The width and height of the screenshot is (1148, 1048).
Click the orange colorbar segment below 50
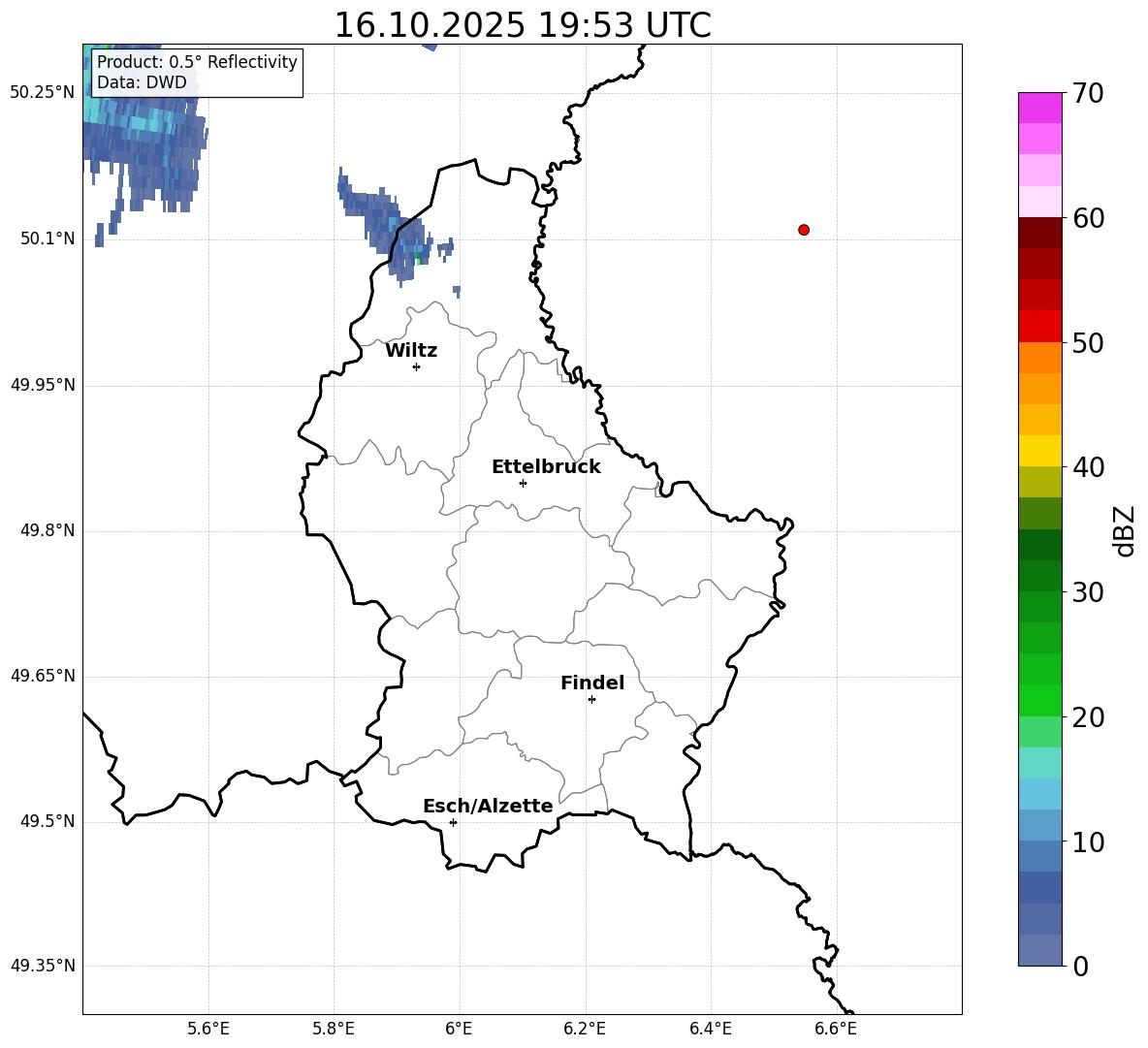pyautogui.click(x=1039, y=358)
